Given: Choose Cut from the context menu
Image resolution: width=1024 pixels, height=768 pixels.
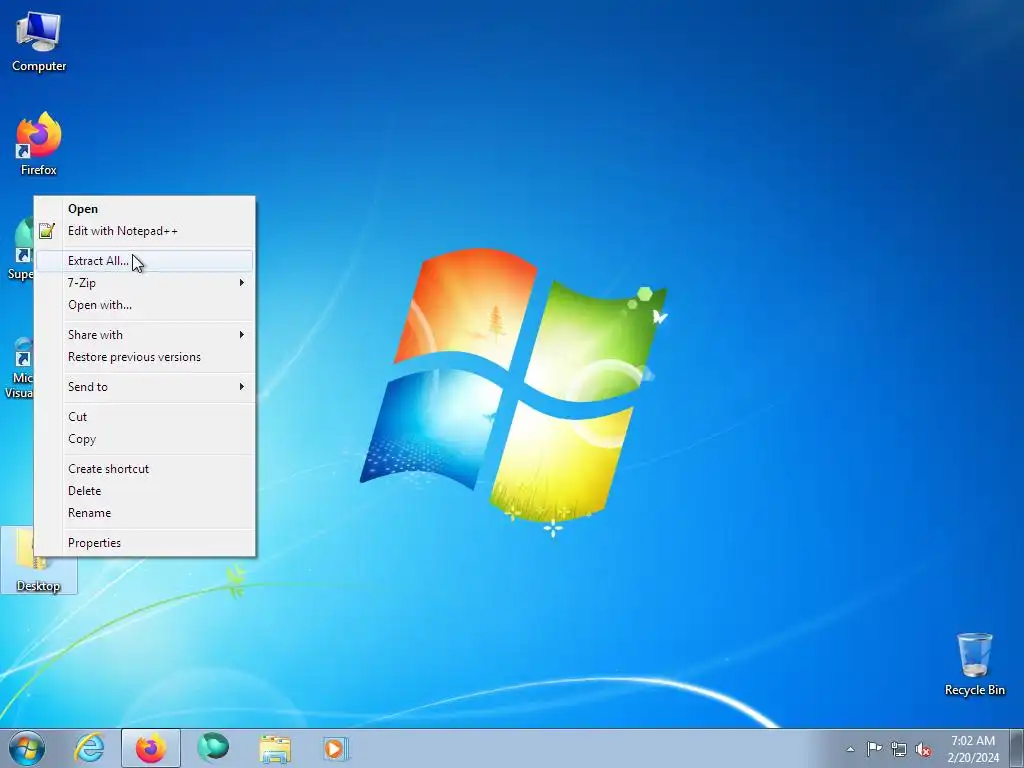Looking at the screenshot, I should click(145, 417).
